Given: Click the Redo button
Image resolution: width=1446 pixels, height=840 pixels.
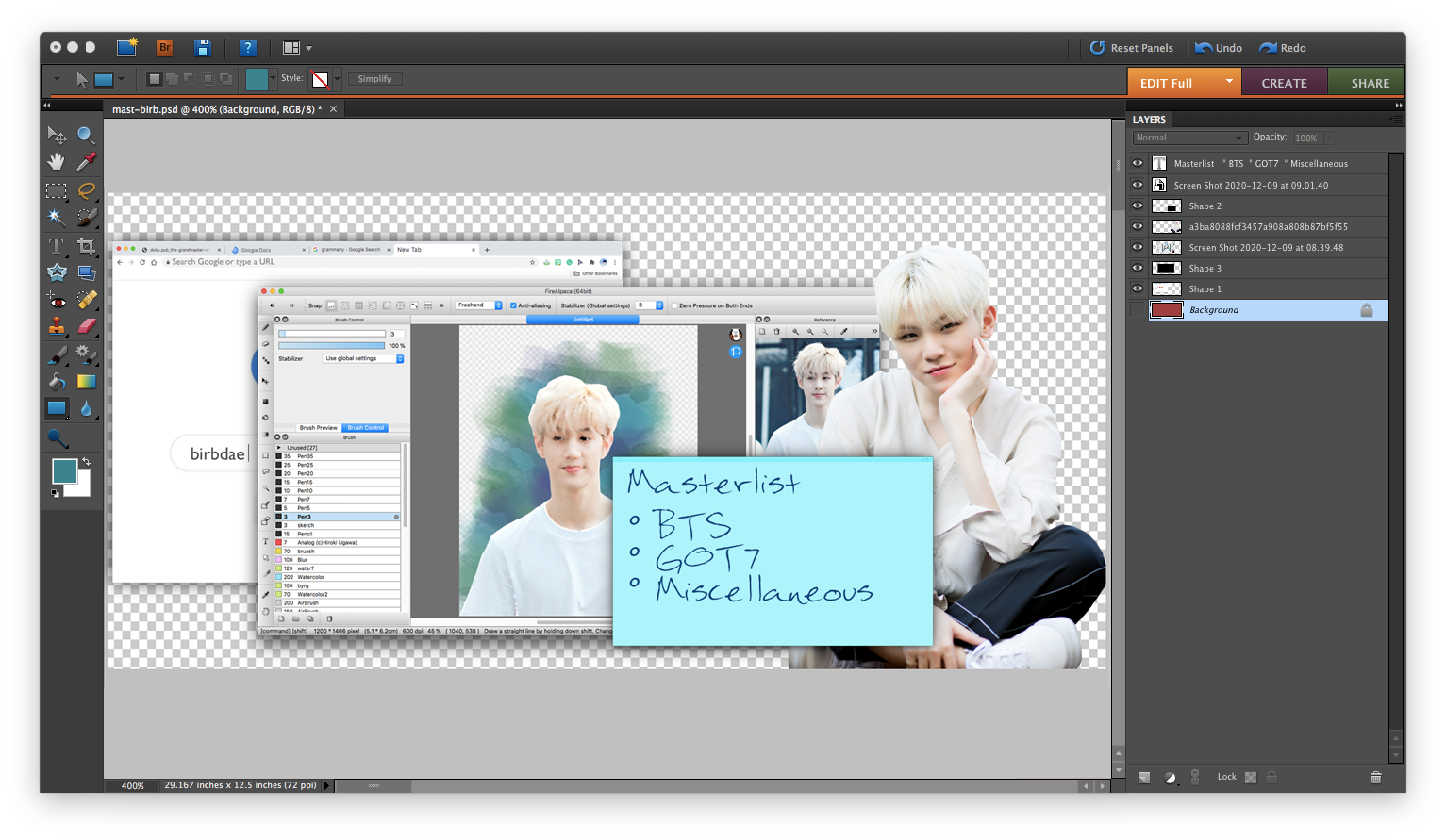Looking at the screenshot, I should 1283,48.
